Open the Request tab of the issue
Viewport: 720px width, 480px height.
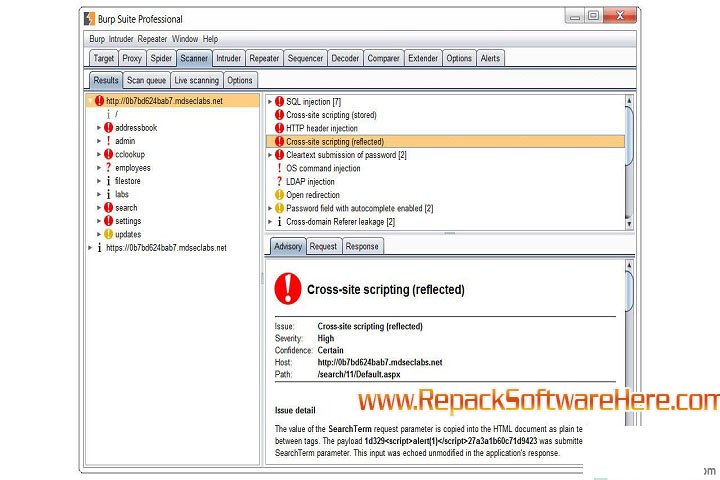[x=323, y=246]
